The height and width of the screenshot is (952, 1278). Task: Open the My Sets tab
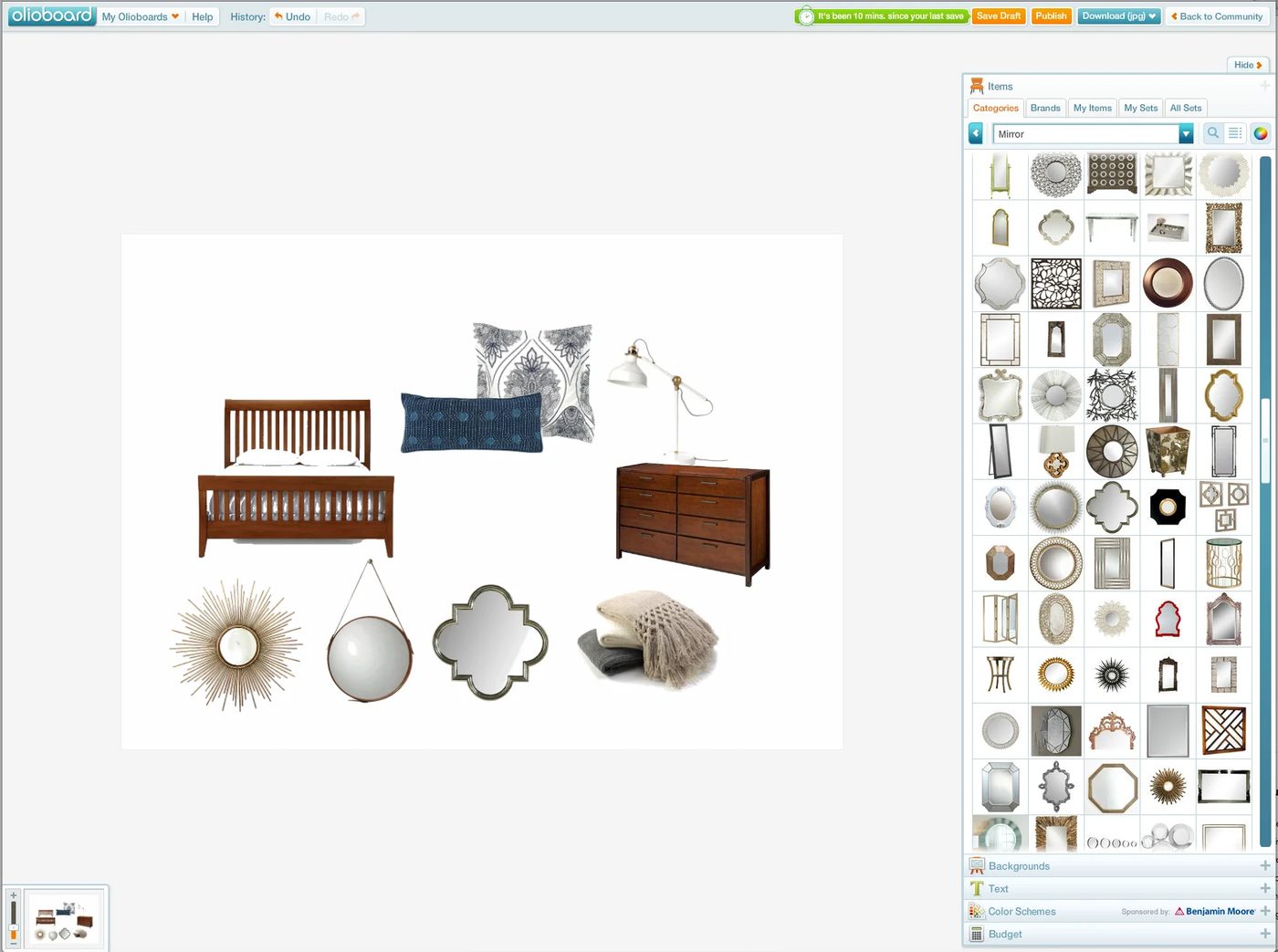point(1140,108)
